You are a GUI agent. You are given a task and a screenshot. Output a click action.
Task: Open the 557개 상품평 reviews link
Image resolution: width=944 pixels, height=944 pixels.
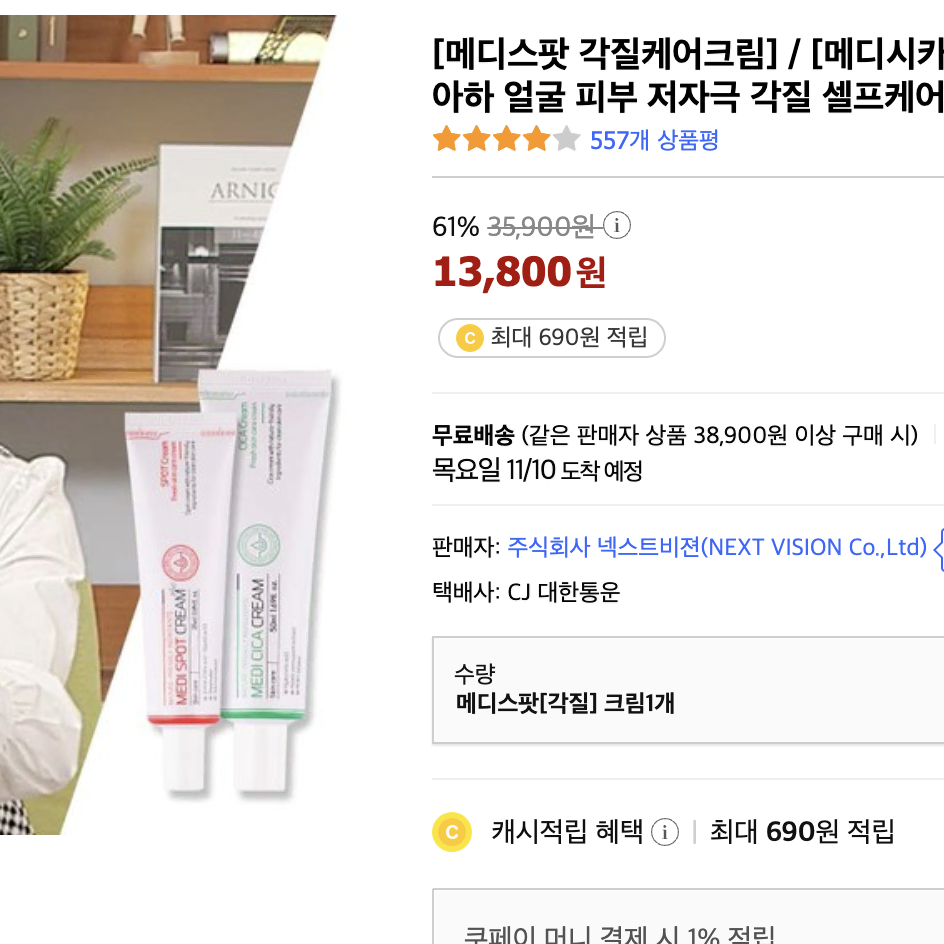654,140
